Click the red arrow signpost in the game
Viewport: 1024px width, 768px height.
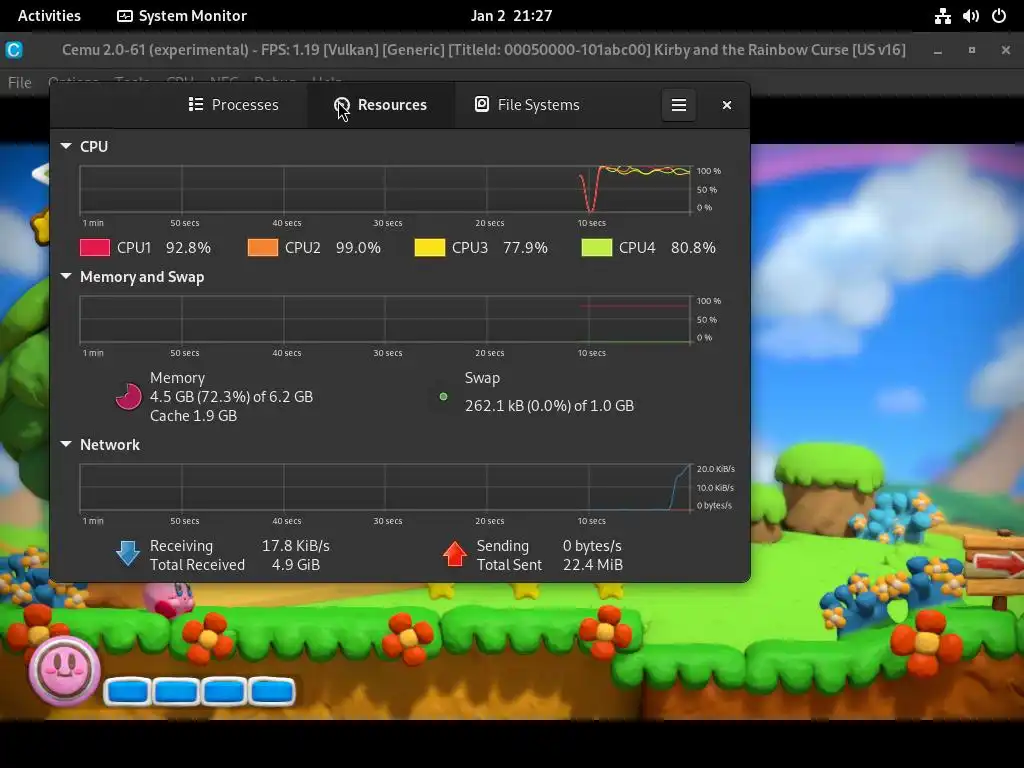pyautogui.click(x=993, y=565)
